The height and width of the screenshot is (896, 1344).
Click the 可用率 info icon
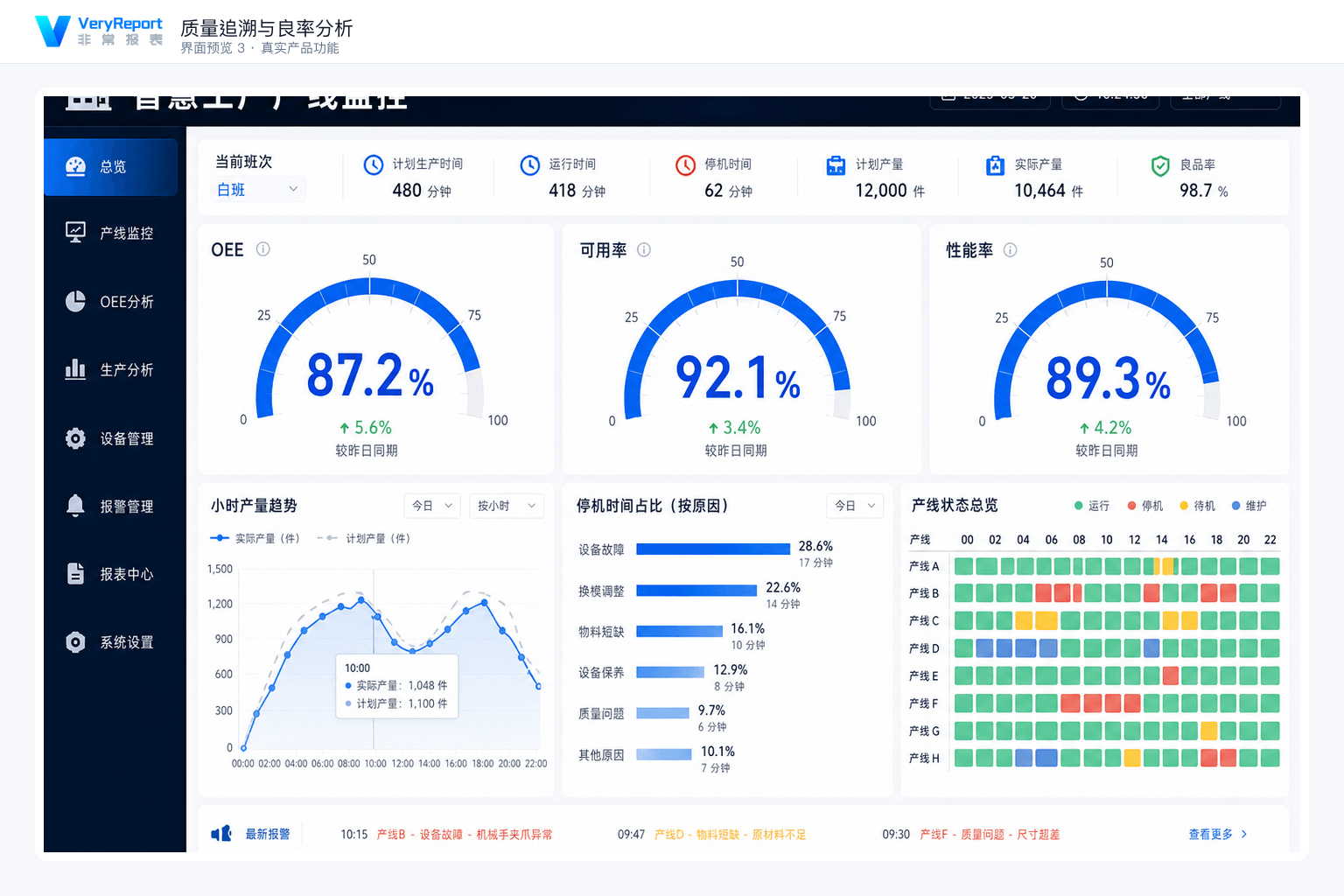click(x=644, y=250)
